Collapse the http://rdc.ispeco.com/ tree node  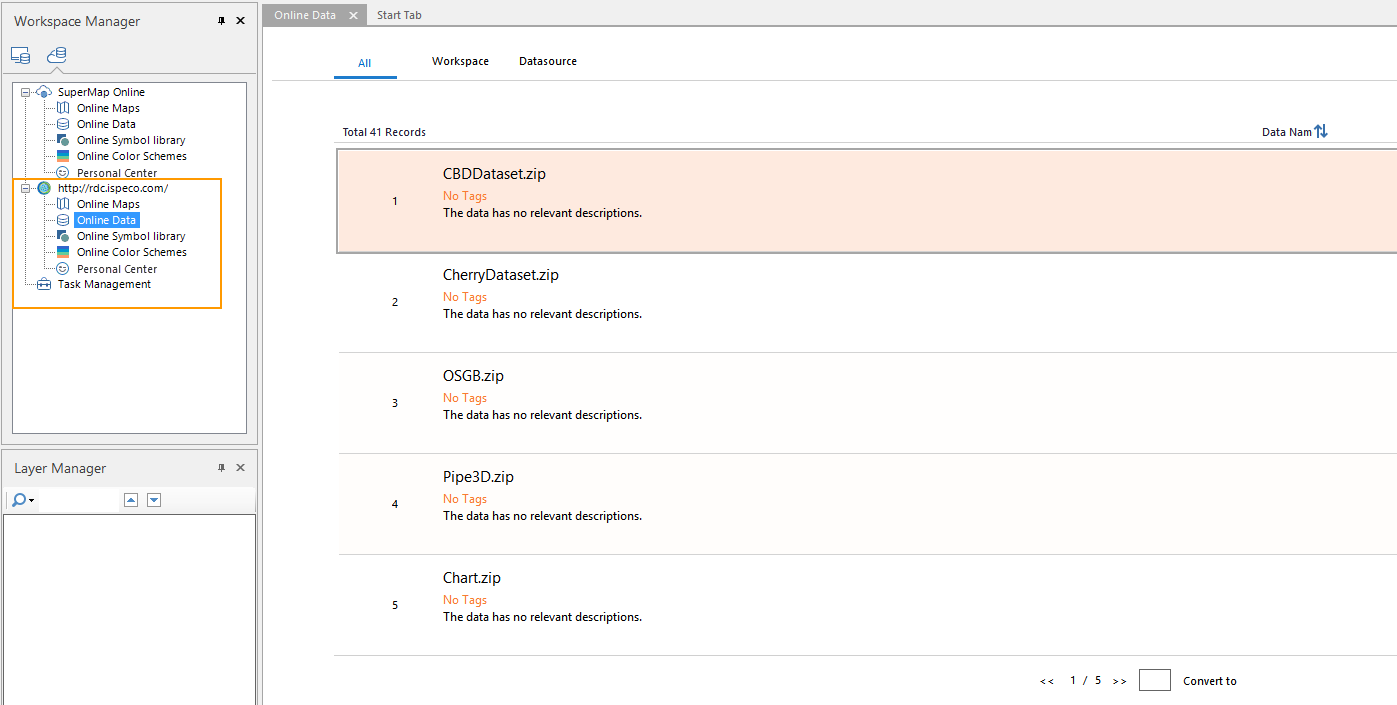25,188
